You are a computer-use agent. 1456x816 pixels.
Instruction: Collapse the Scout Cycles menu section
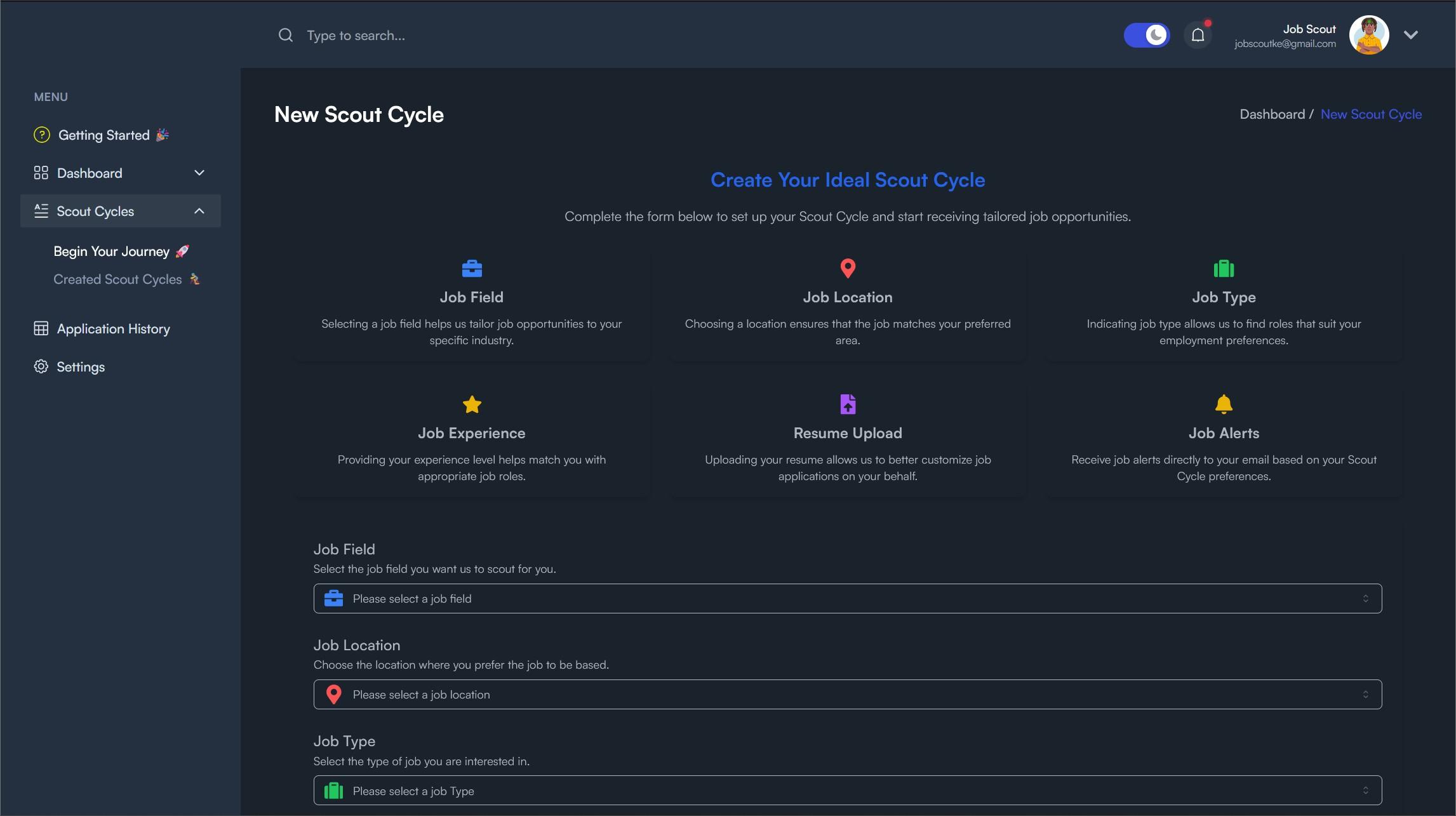click(x=199, y=211)
